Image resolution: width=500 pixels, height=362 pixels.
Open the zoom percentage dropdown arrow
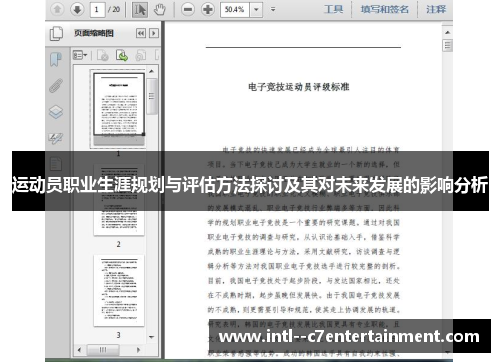pos(256,9)
